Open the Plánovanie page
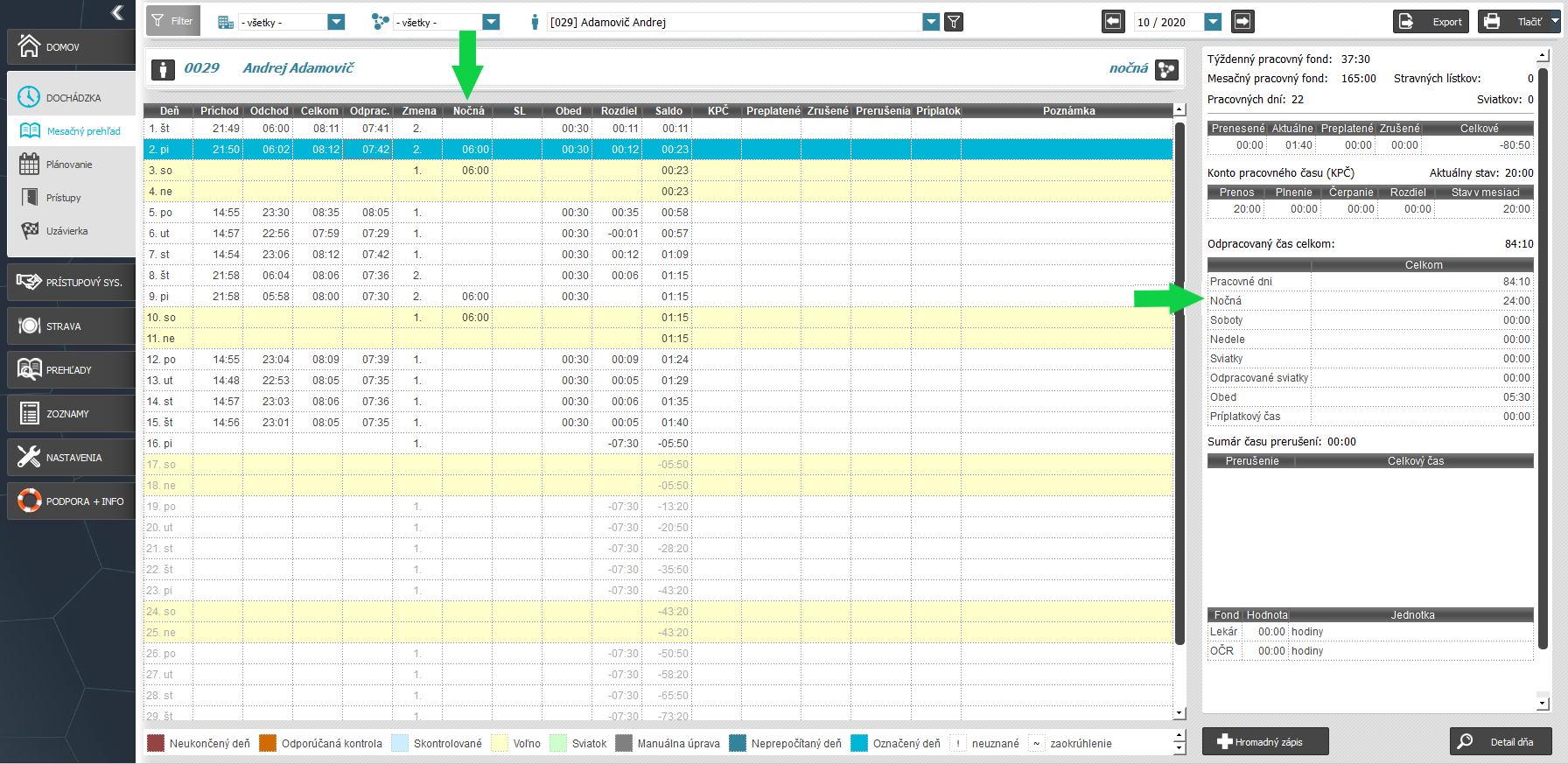The image size is (1568, 764). coord(71,165)
